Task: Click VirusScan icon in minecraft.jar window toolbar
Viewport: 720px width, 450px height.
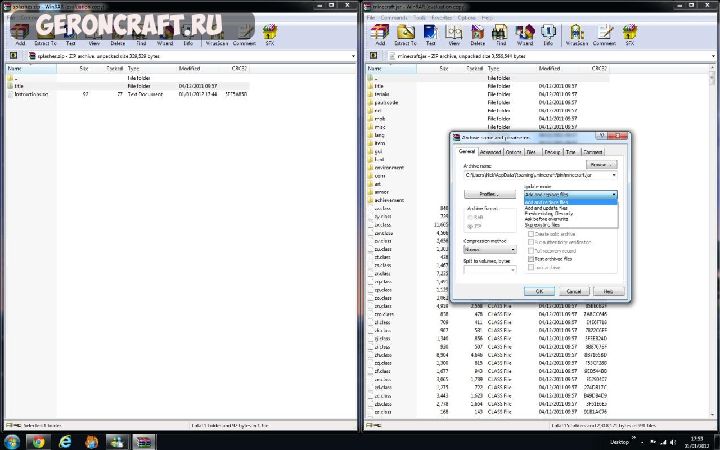Action: 577,35
